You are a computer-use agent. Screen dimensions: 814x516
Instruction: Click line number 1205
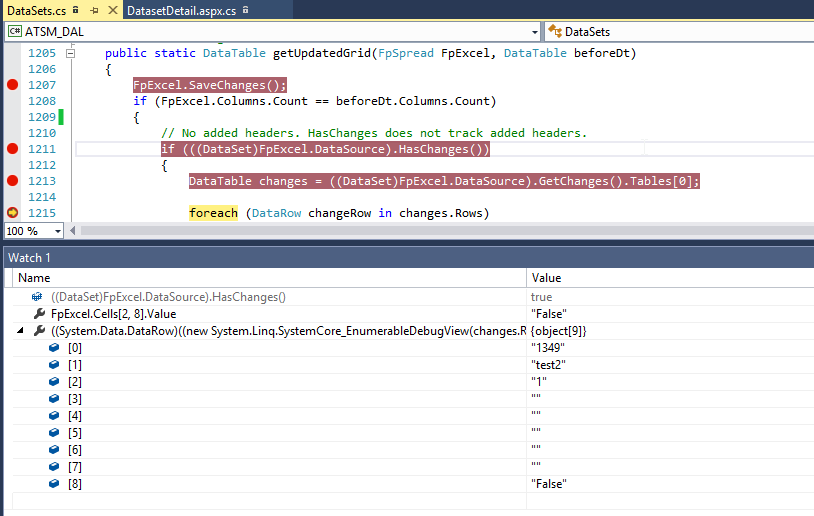[42, 53]
